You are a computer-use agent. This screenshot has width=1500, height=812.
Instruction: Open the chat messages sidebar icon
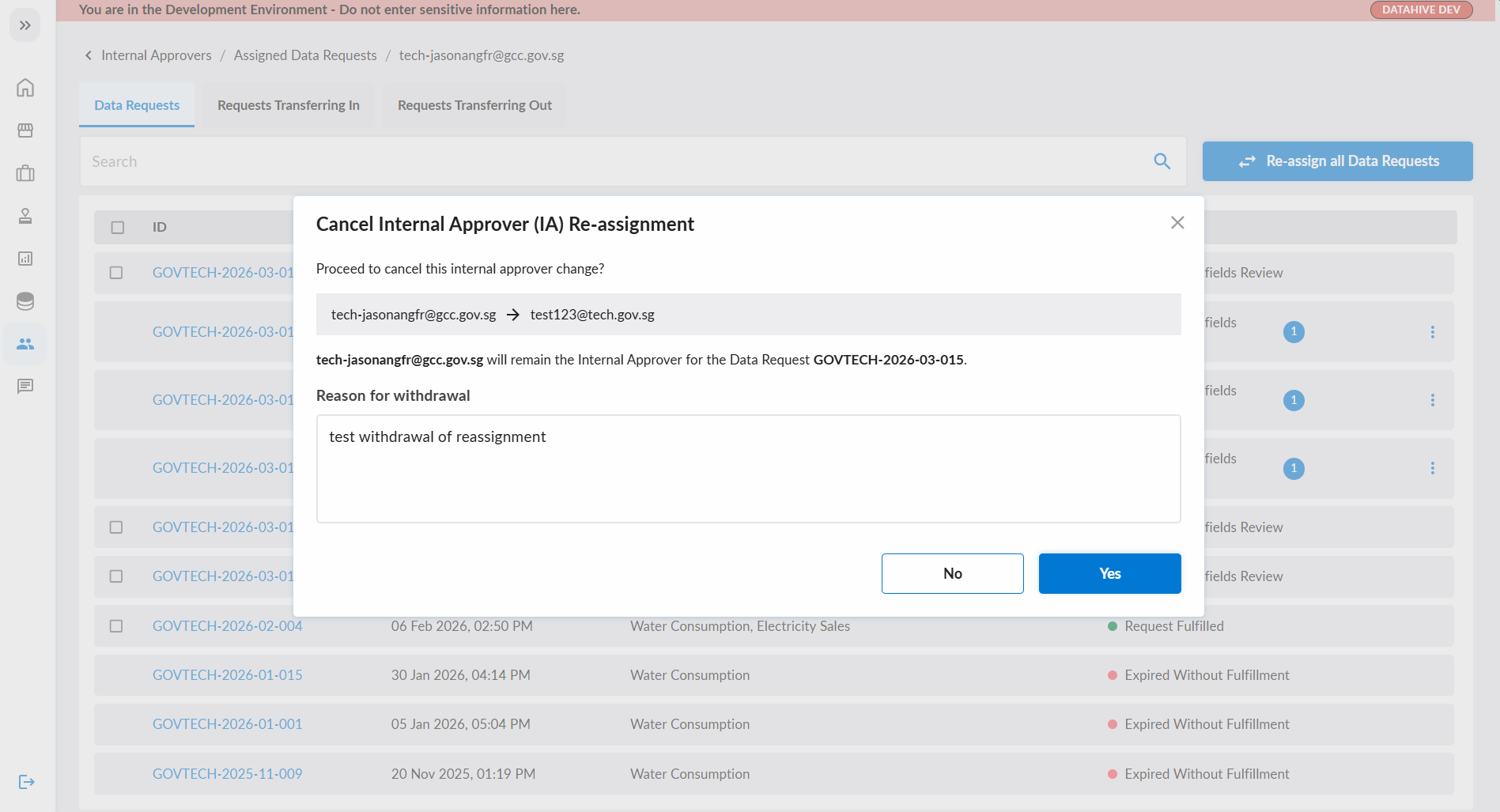25,386
